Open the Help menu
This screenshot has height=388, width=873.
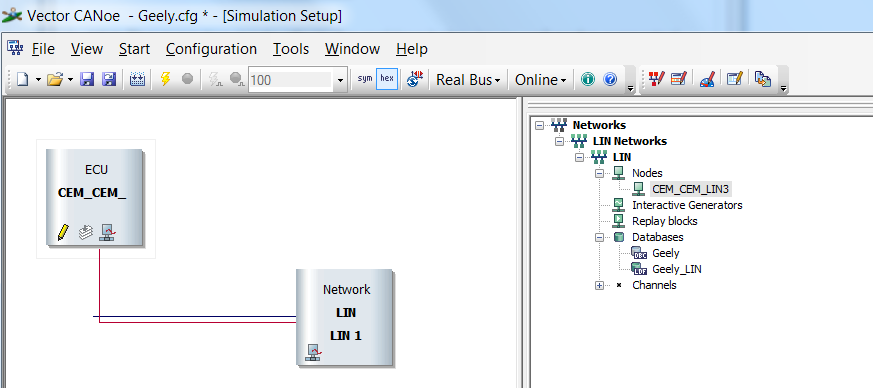pos(412,49)
